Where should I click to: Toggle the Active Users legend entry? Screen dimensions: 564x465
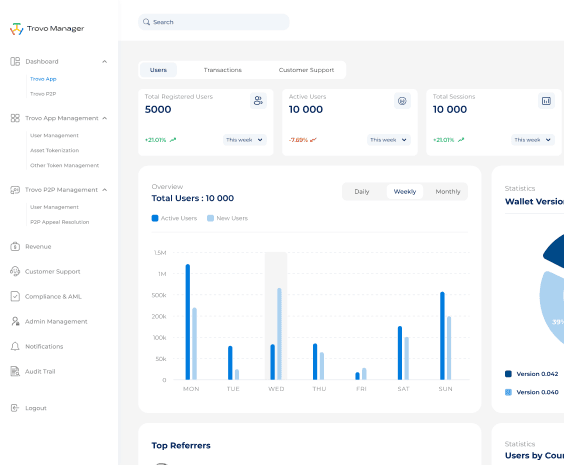pyautogui.click(x=174, y=218)
